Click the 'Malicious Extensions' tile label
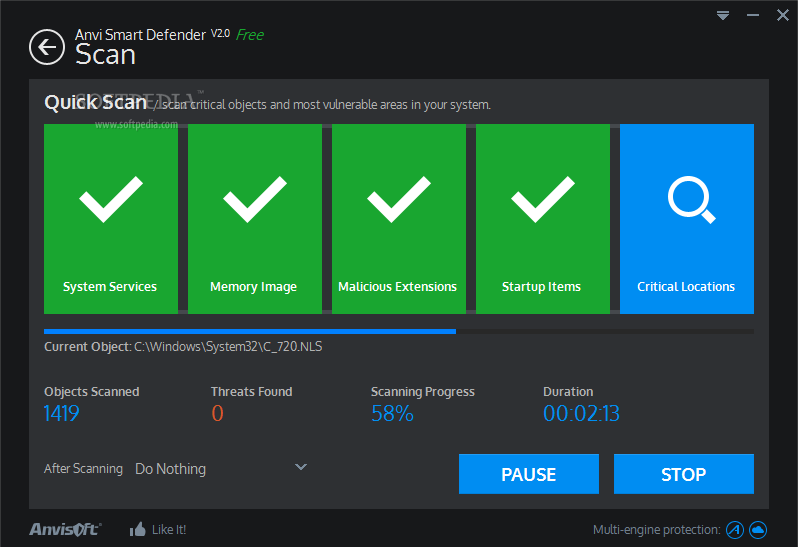 pos(397,286)
